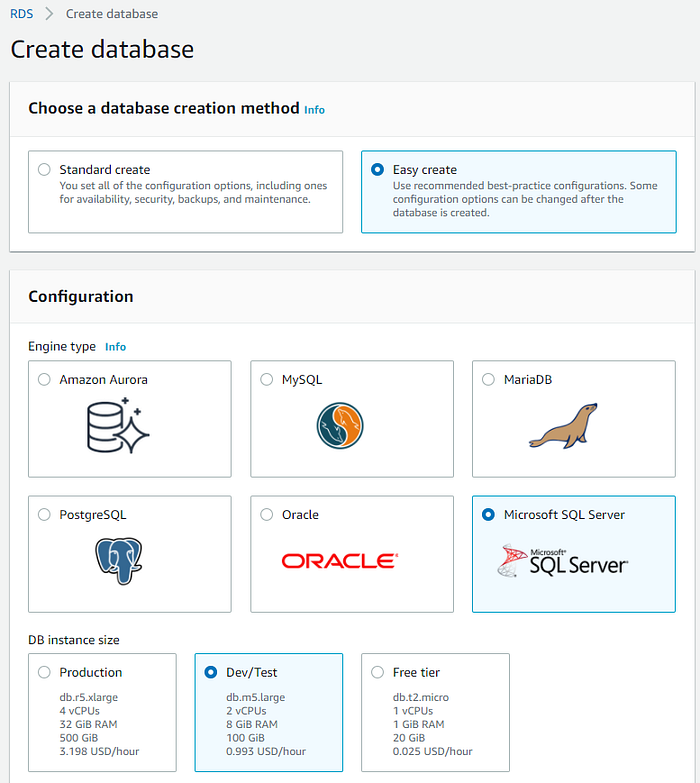Click the 0.993 USD/hour price
The image size is (700, 783).
click(266, 751)
